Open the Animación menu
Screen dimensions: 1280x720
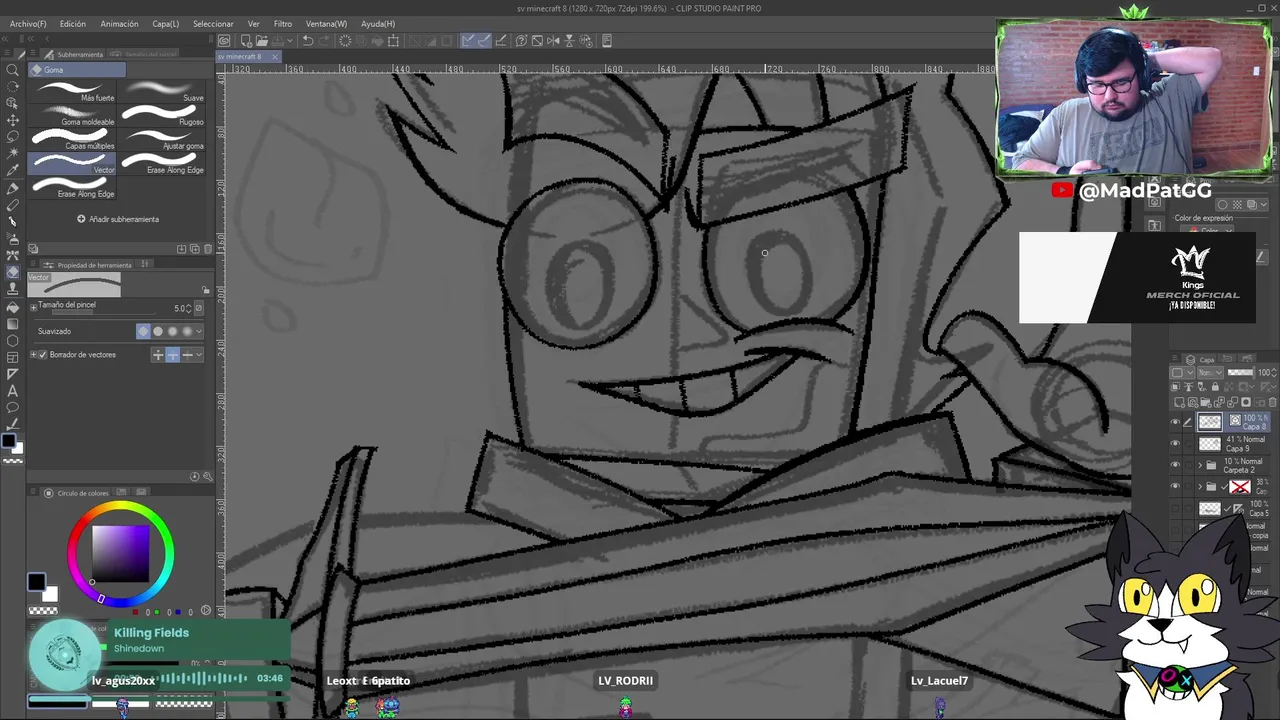click(x=119, y=23)
